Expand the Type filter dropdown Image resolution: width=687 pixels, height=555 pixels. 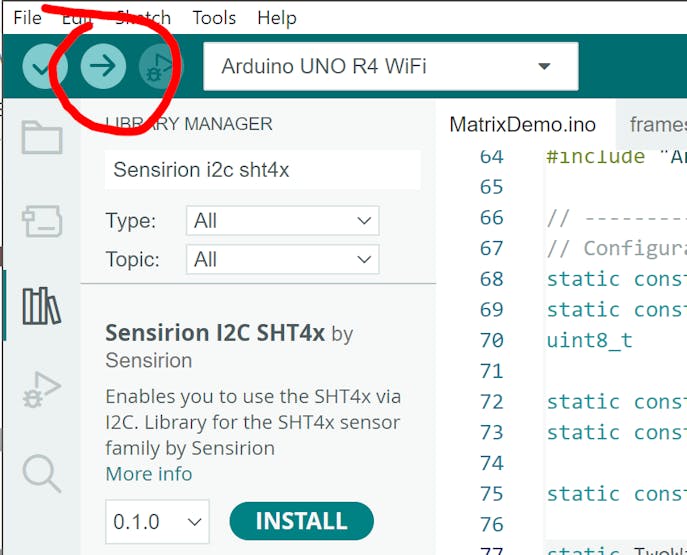tap(283, 220)
